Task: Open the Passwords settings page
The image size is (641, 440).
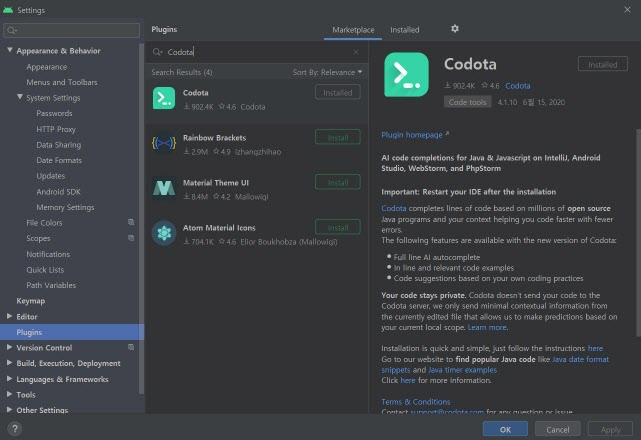Action: pos(54,113)
